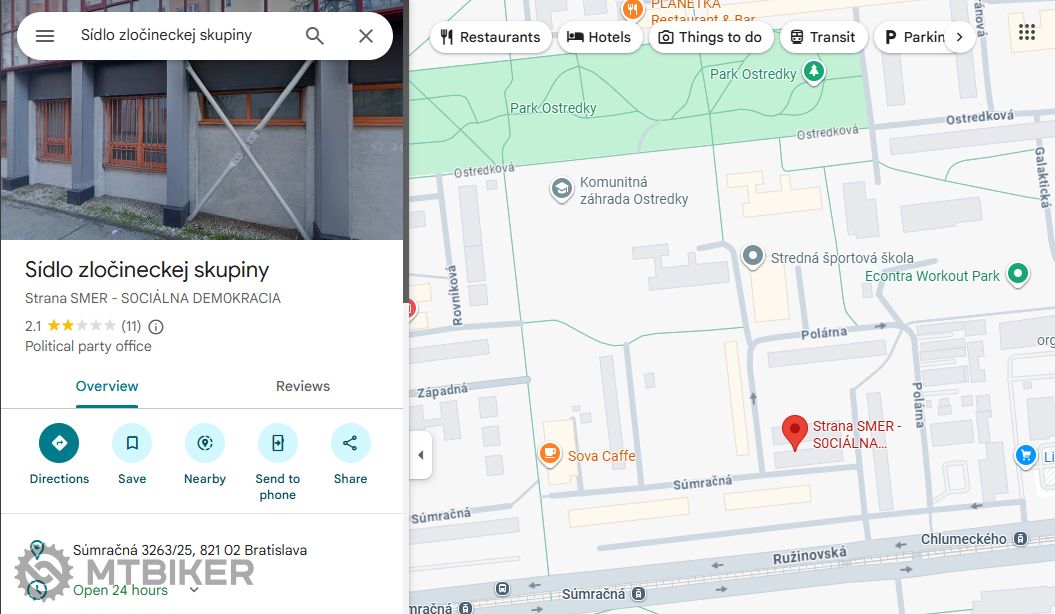Open the hamburger menu in search bar
The width and height of the screenshot is (1055, 614).
click(x=45, y=36)
